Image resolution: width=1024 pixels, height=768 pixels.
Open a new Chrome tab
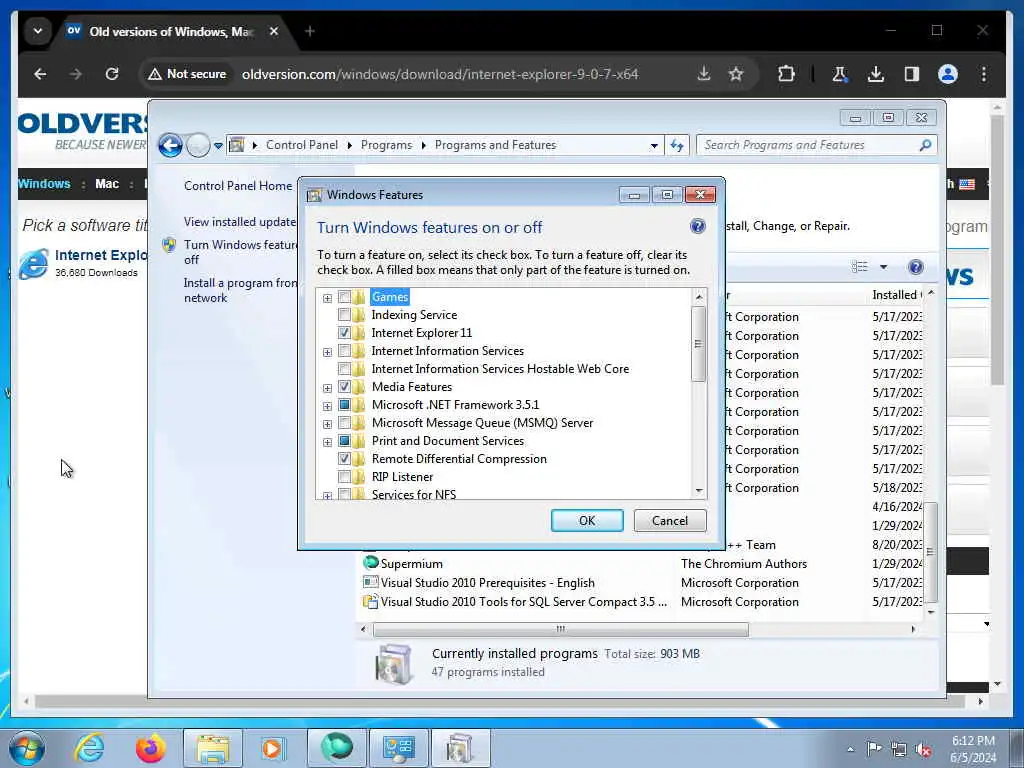click(310, 31)
